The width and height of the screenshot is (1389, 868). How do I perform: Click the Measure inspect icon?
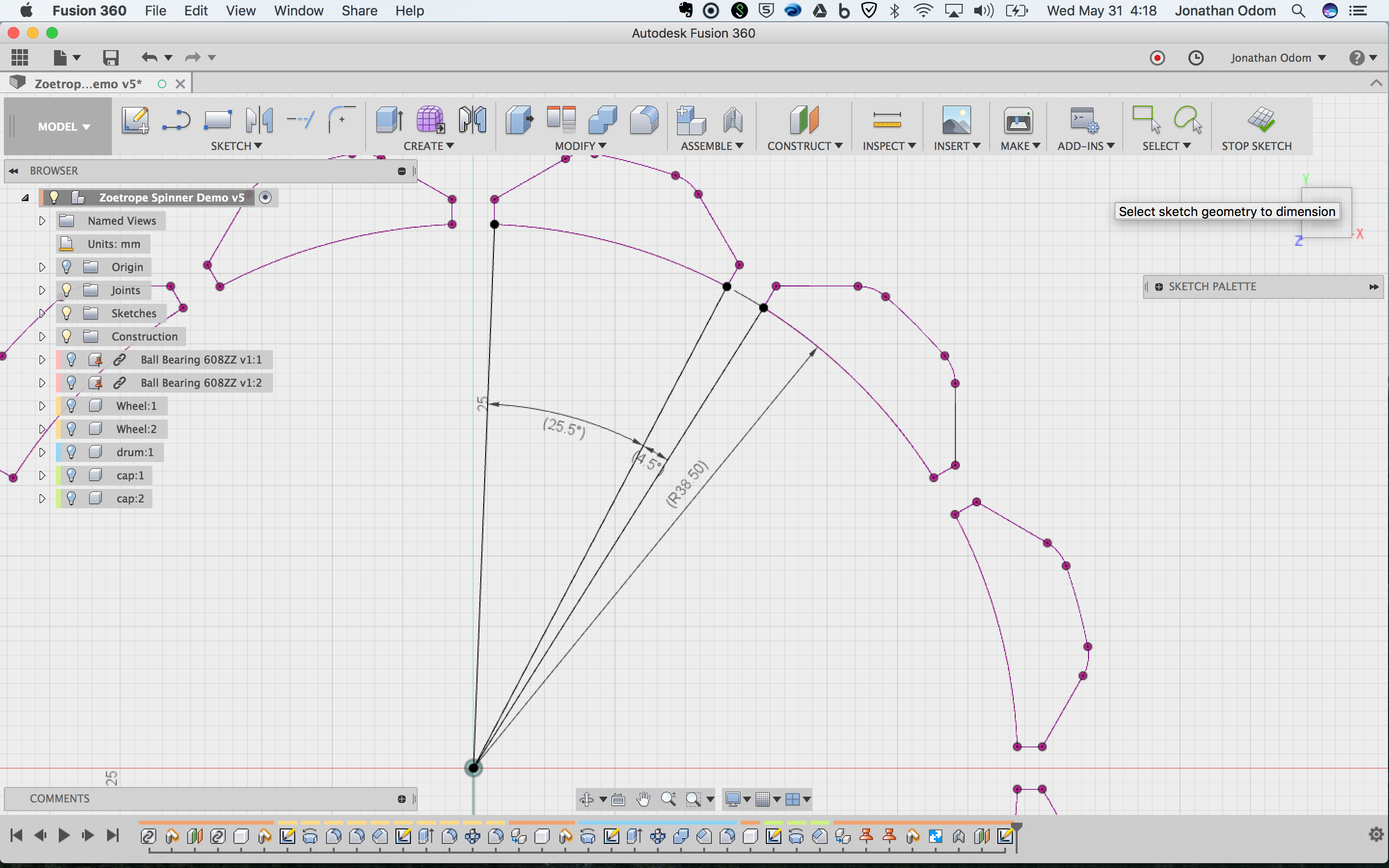[x=886, y=120]
